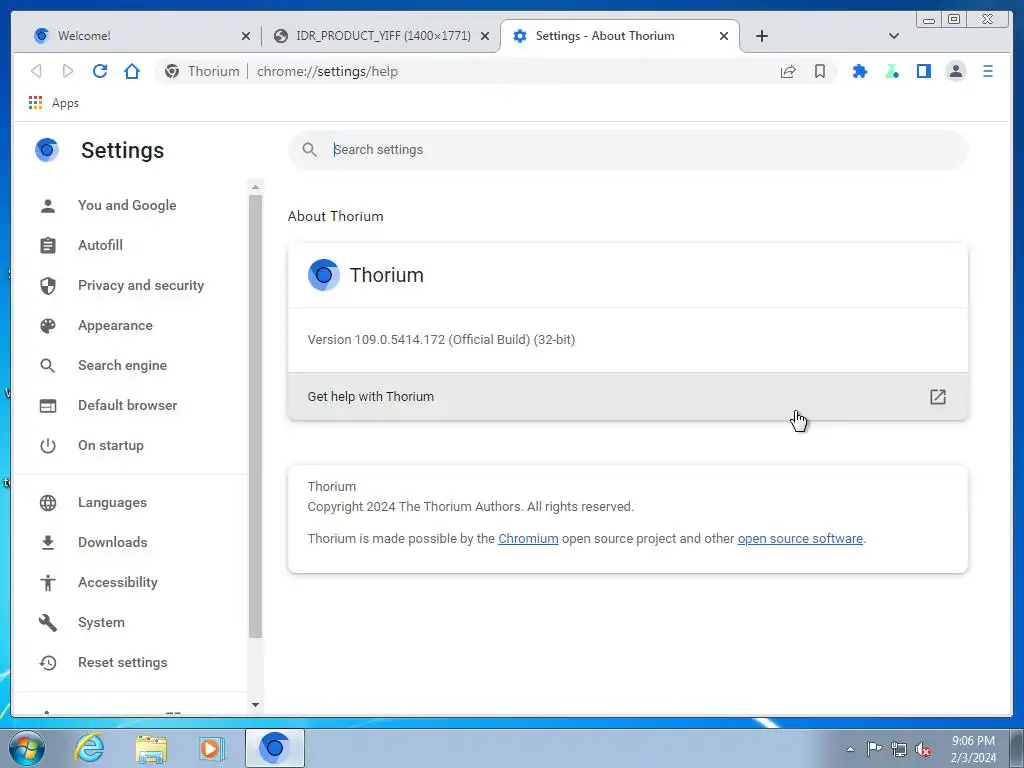The image size is (1024, 768).
Task: Show hidden system tray icons
Action: (850, 749)
